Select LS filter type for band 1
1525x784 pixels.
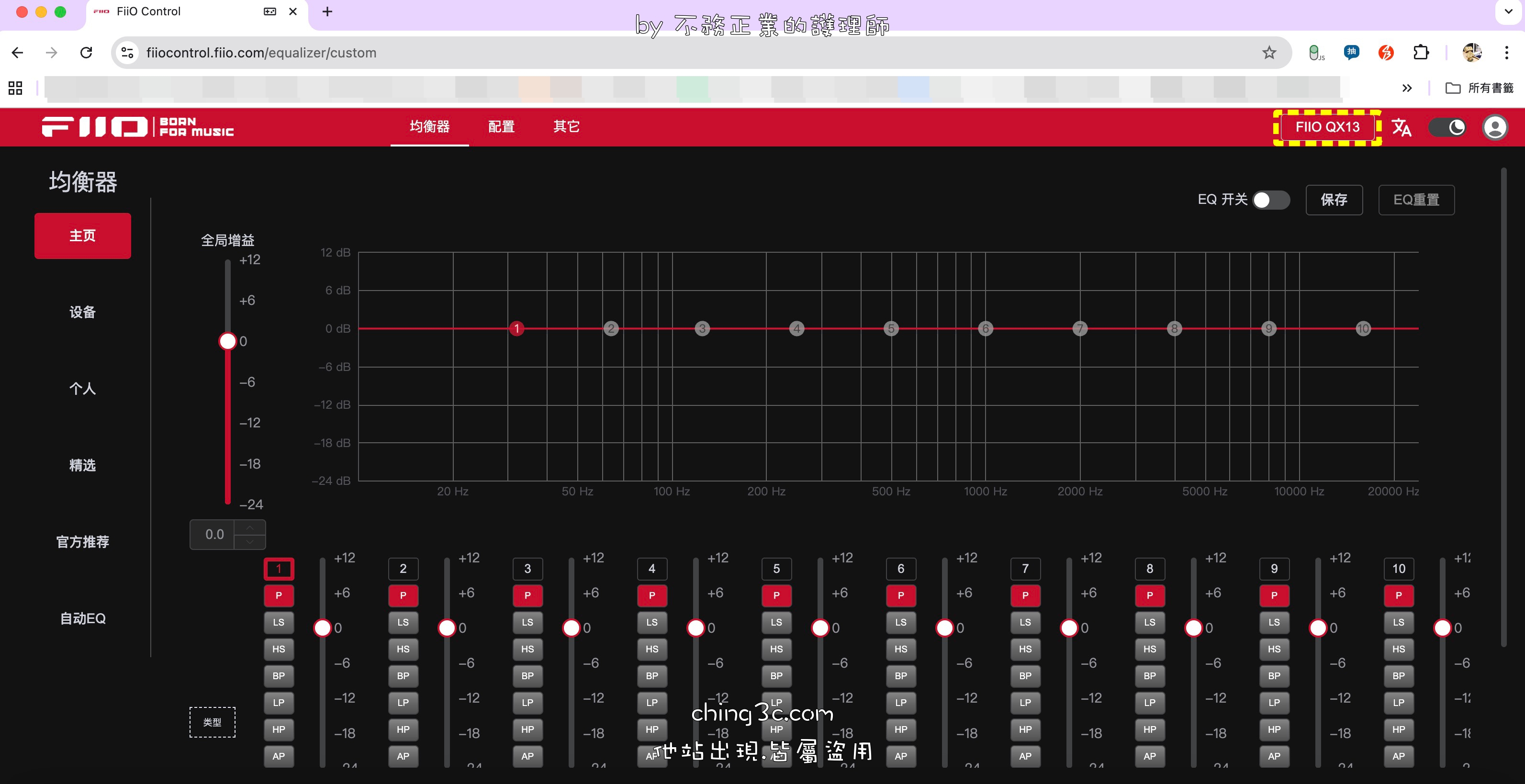click(278, 622)
